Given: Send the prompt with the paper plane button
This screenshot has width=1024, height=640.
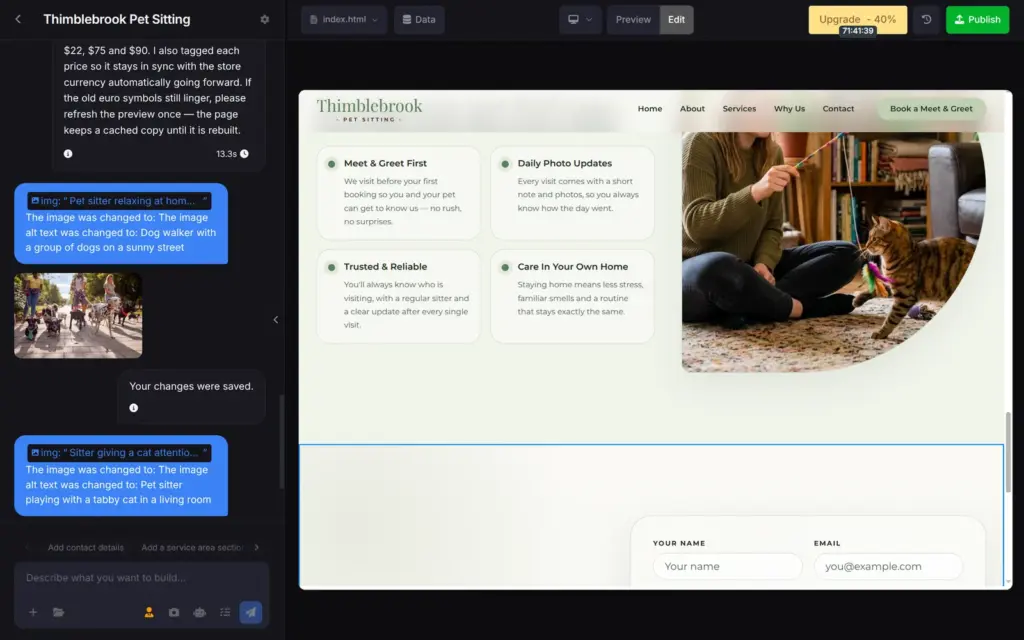Looking at the screenshot, I should coord(251,613).
